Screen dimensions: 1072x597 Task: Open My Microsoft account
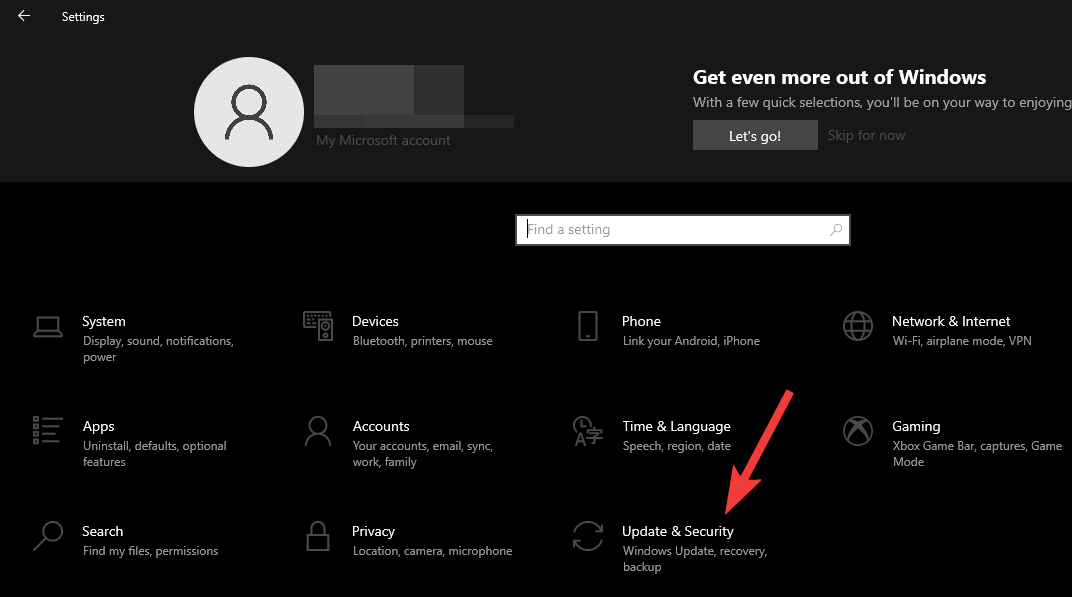383,140
